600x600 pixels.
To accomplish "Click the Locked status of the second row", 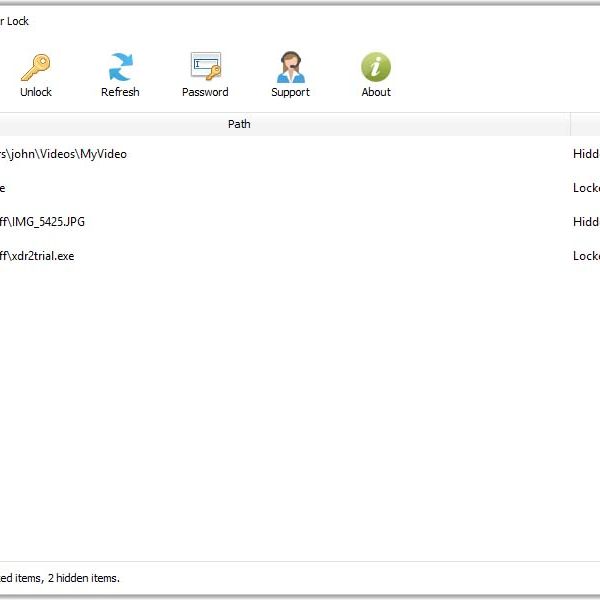I will click(586, 188).
